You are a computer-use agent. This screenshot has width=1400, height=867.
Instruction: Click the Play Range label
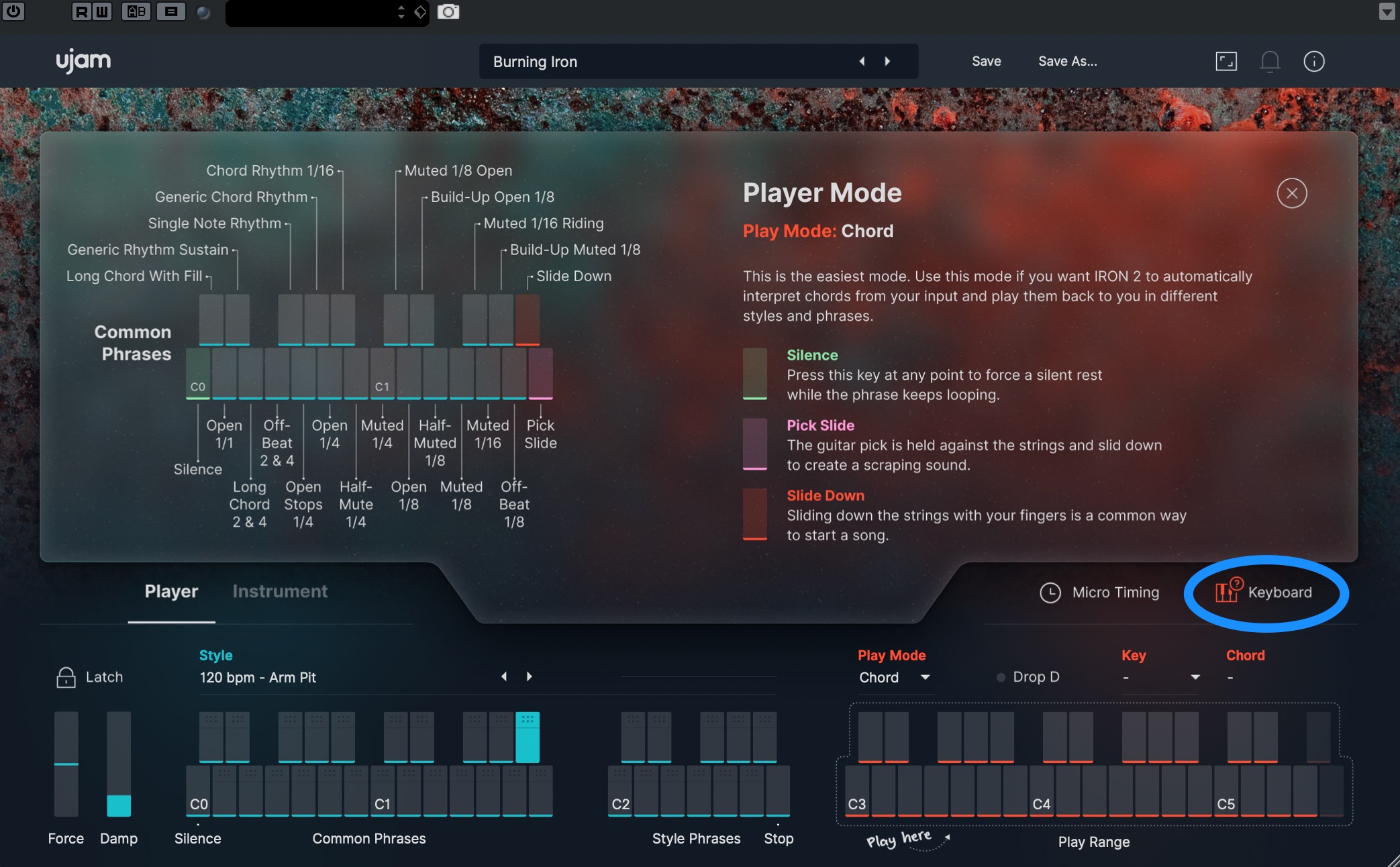[x=1094, y=841]
